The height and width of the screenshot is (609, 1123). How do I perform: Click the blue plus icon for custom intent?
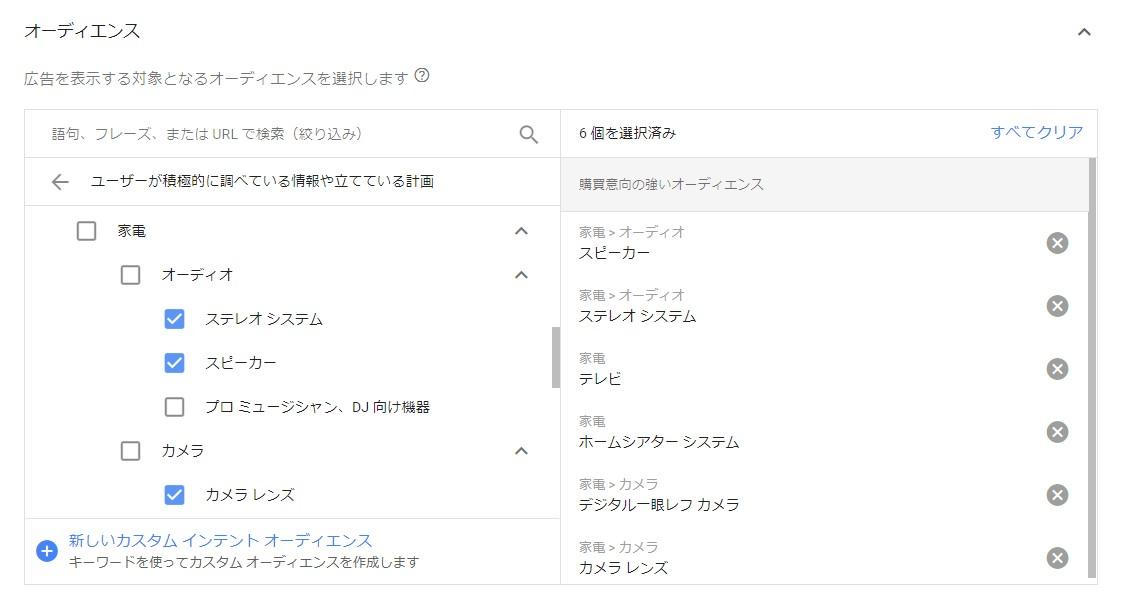tap(47, 551)
